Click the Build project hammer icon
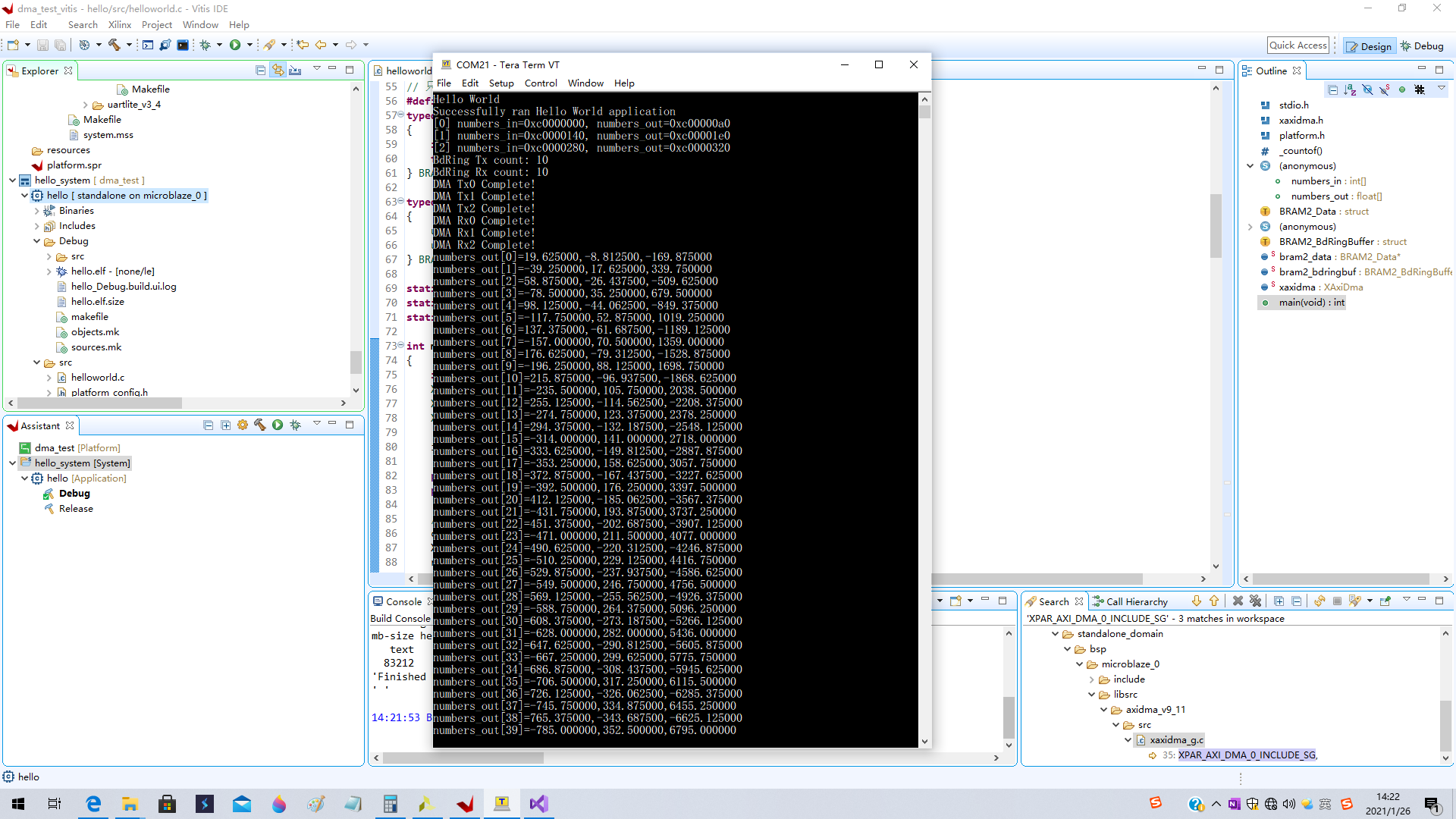 click(113, 45)
